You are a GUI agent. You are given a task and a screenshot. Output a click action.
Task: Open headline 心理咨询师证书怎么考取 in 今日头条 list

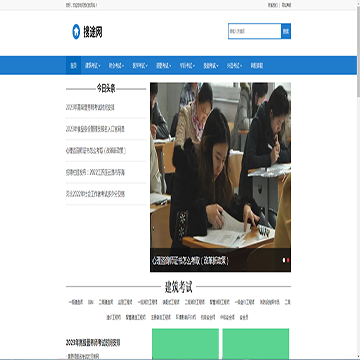tap(96, 151)
